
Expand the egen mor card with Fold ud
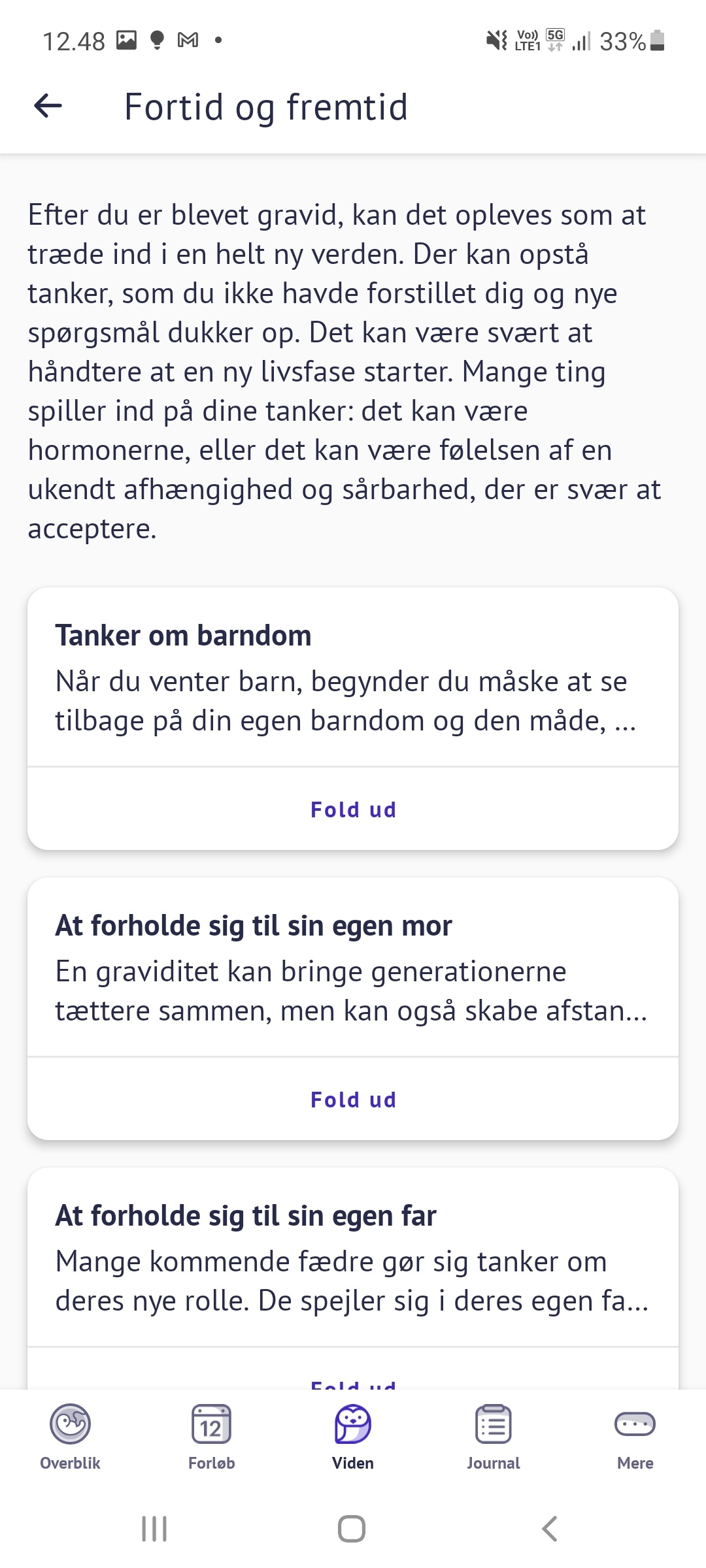353,1100
